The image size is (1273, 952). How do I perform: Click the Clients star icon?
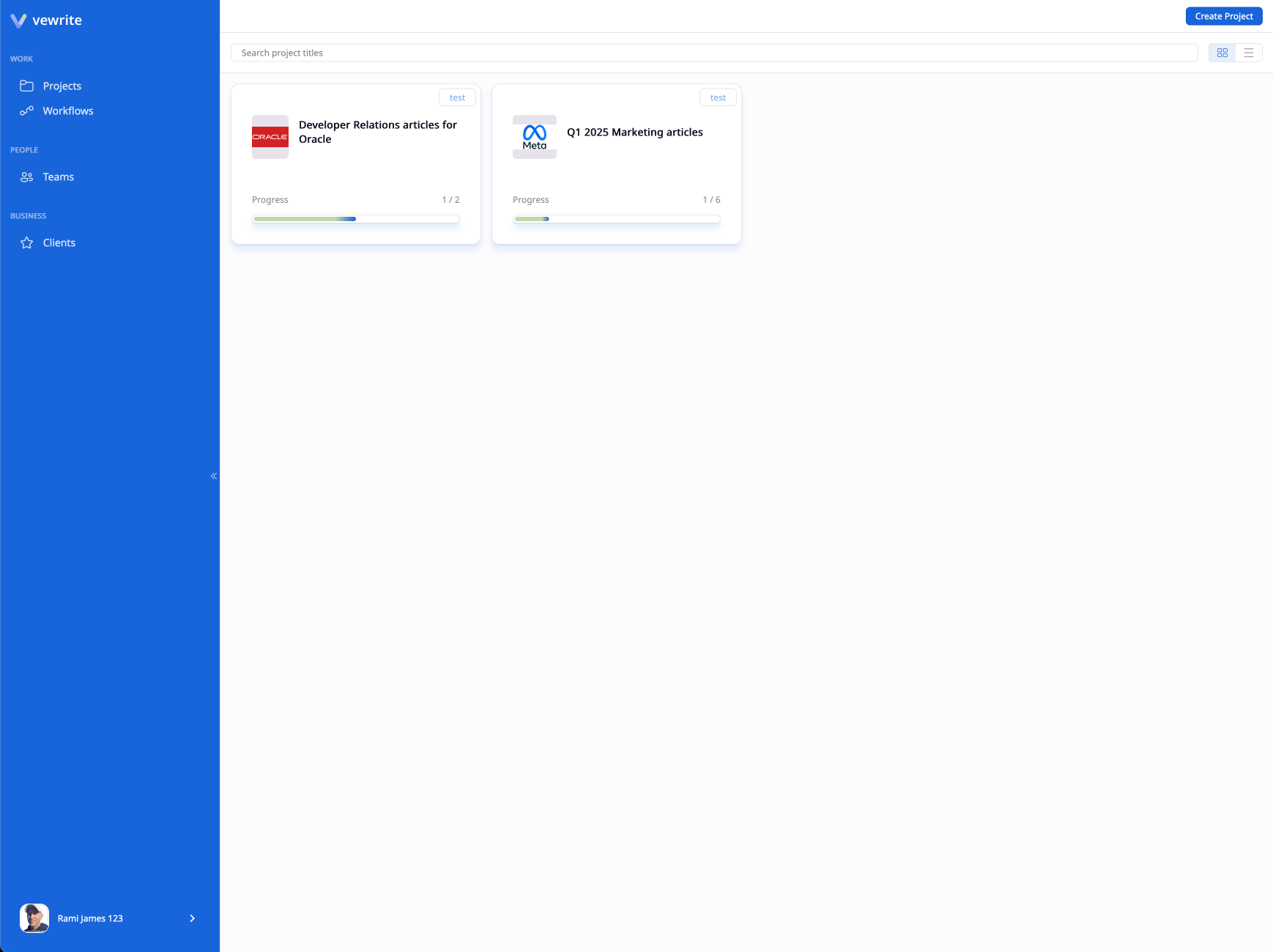[x=27, y=242]
